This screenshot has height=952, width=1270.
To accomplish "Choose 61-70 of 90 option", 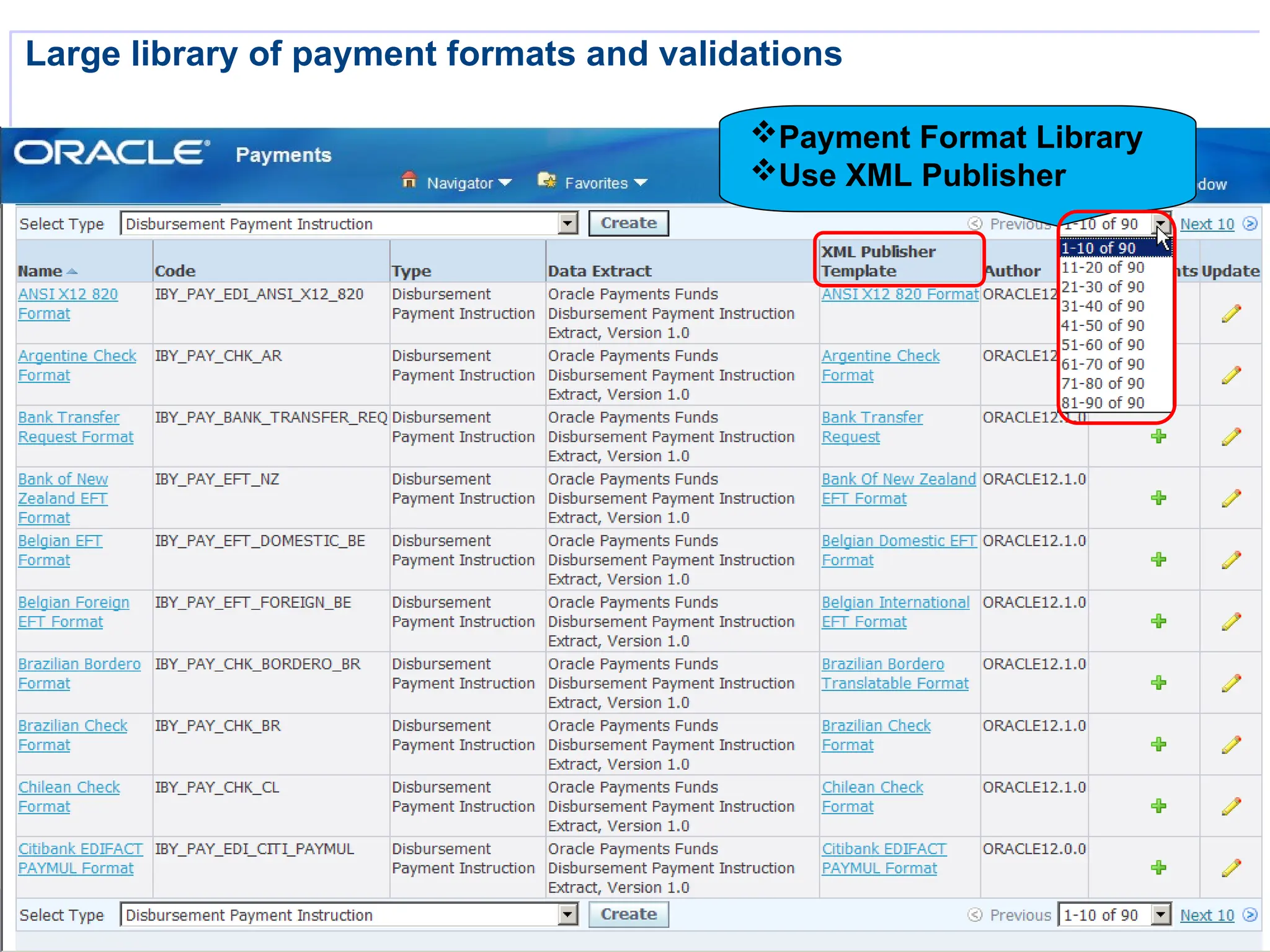I will coord(1114,364).
